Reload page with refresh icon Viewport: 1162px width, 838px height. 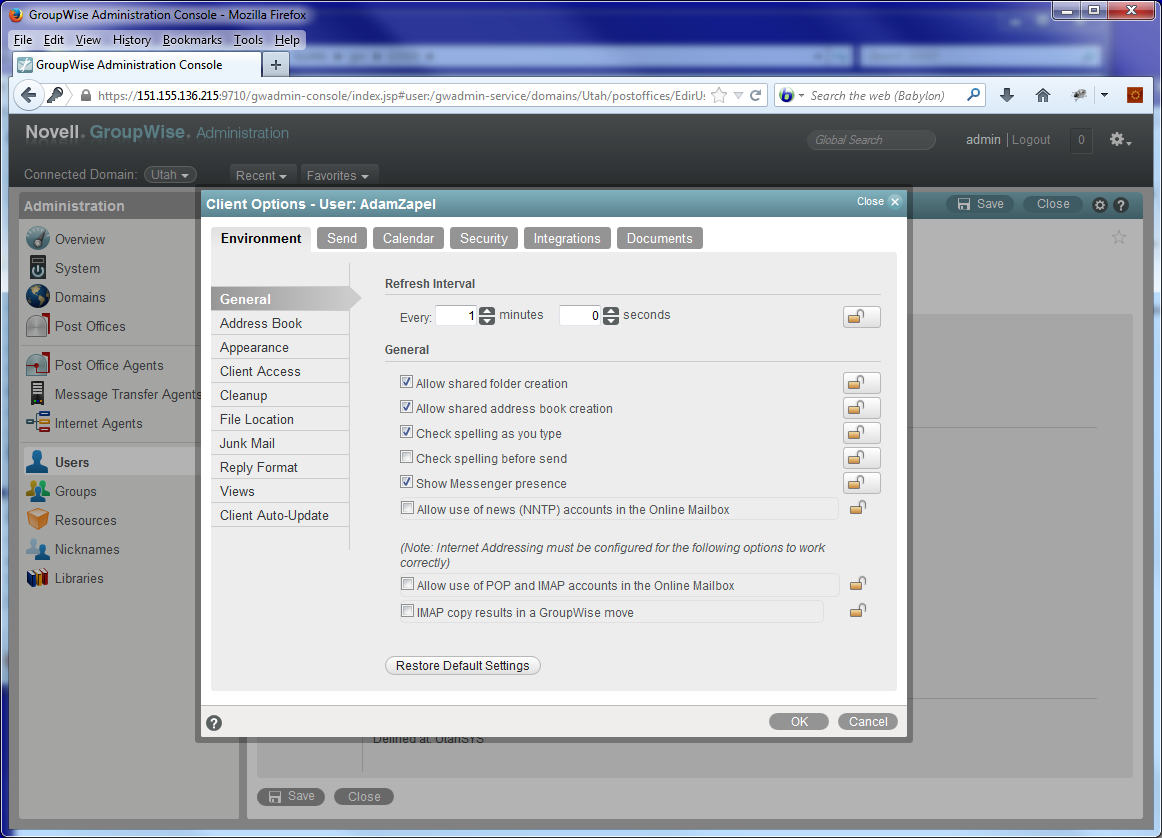[755, 95]
